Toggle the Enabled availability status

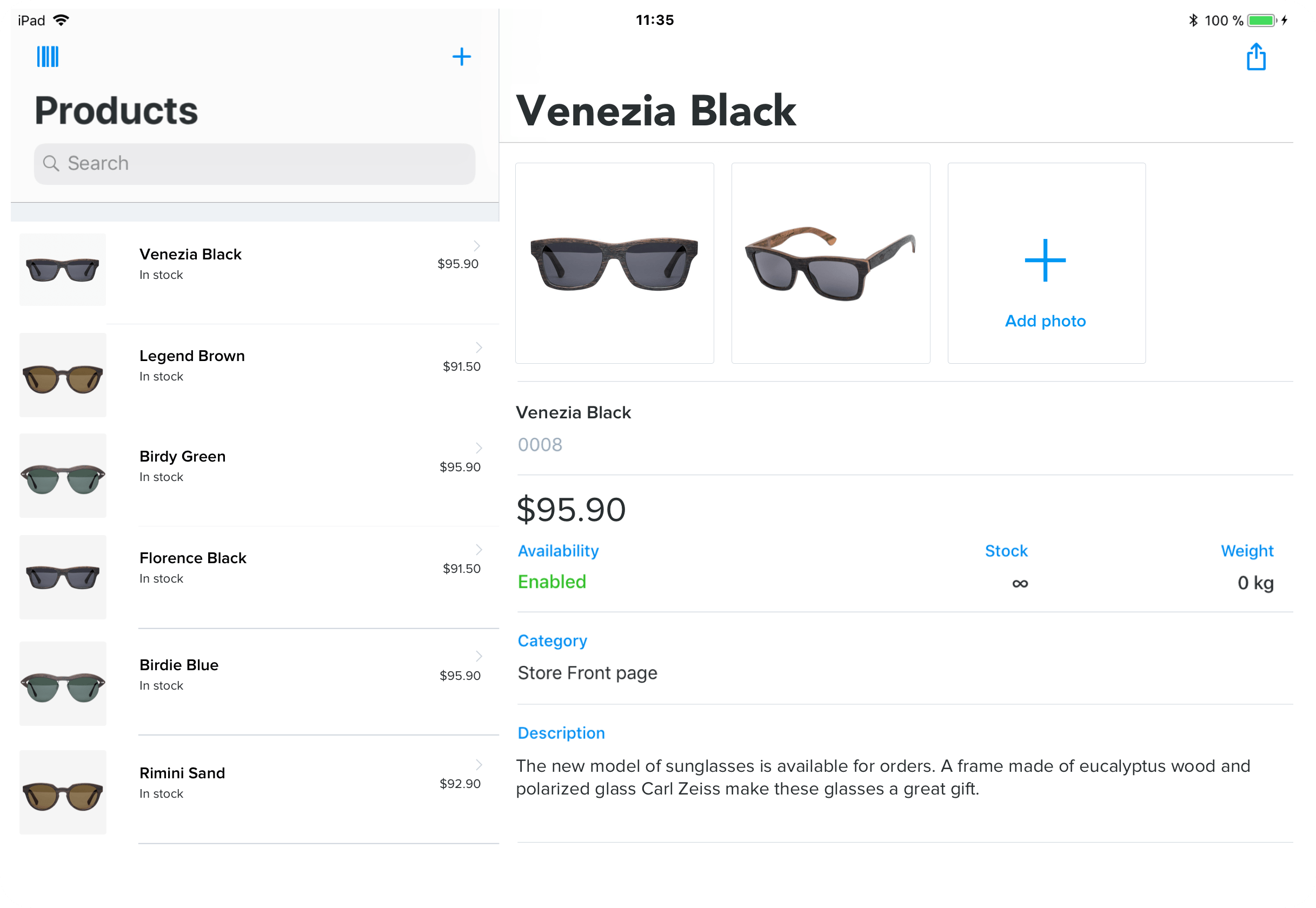(x=552, y=582)
